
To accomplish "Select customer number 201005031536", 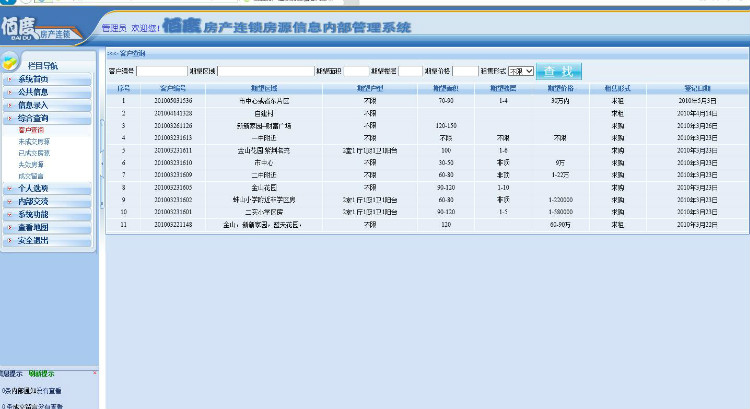I will click(x=173, y=101).
